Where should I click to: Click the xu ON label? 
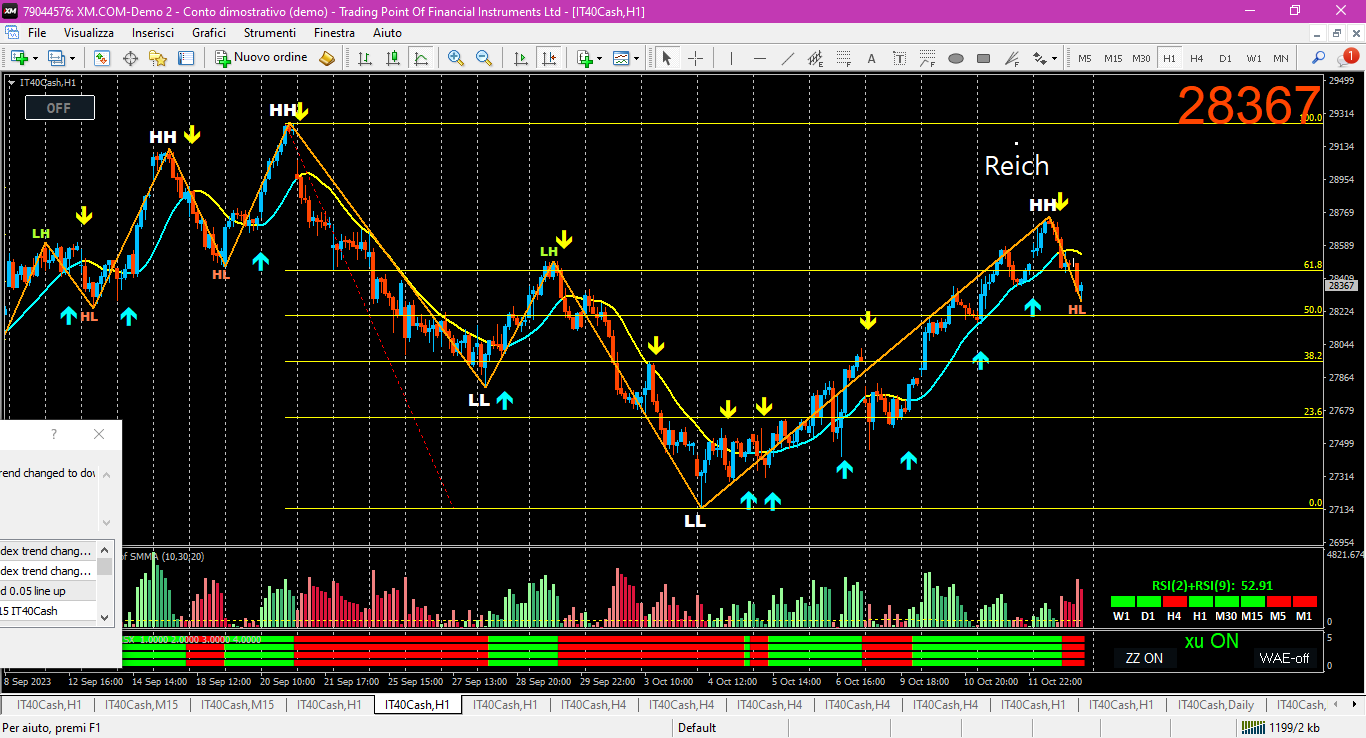point(1212,641)
